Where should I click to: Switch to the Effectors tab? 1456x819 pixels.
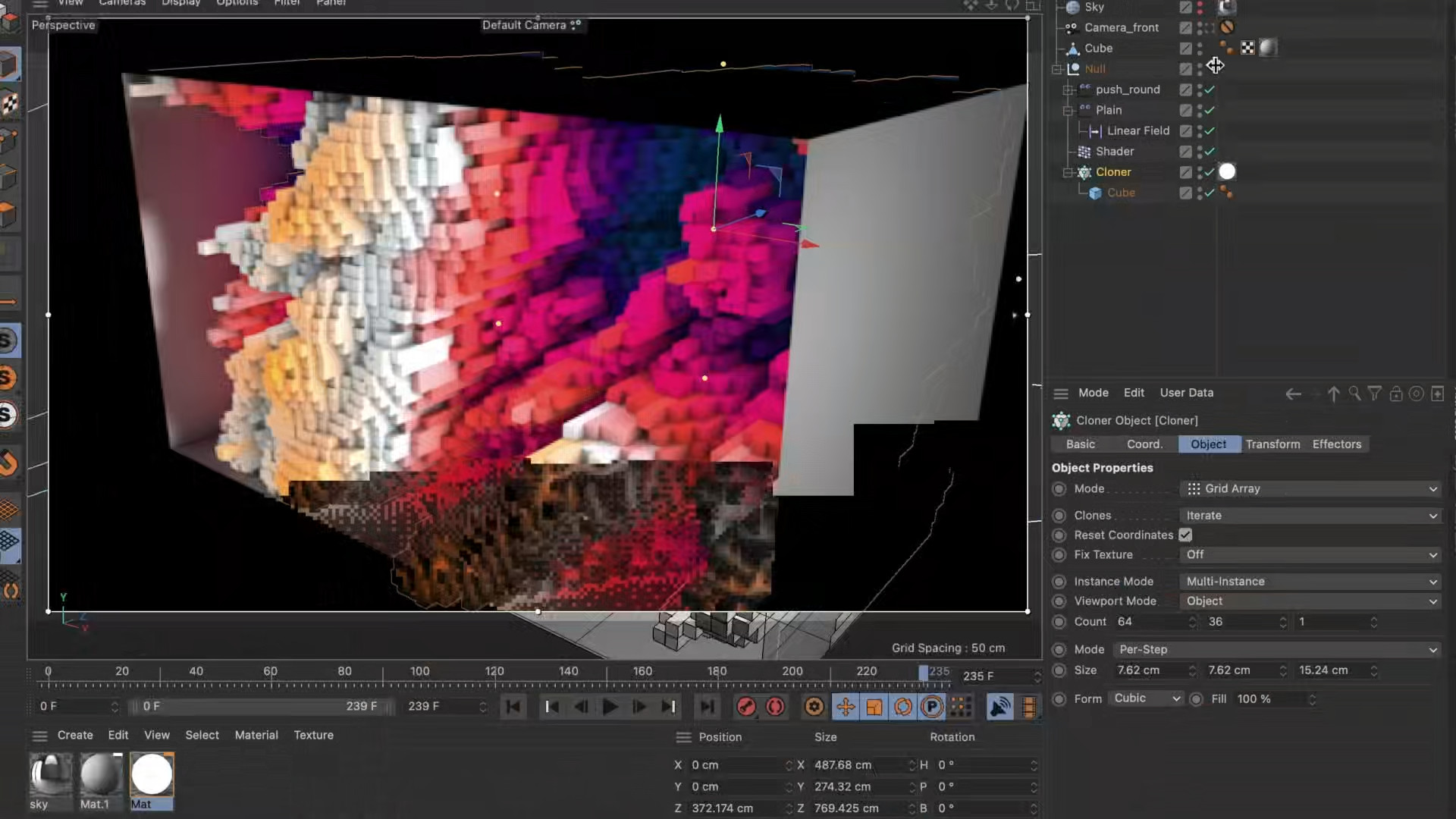(x=1337, y=444)
